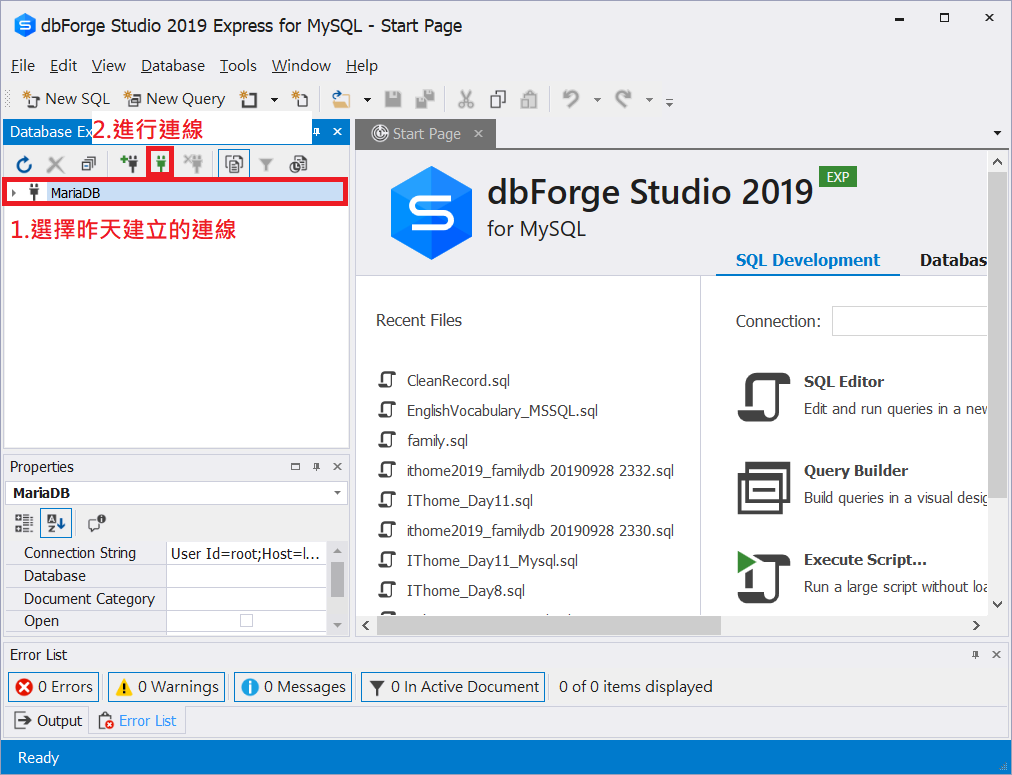This screenshot has height=775, width=1012.
Task: Click the Filter funnel icon in Database Explorer
Action: [266, 165]
